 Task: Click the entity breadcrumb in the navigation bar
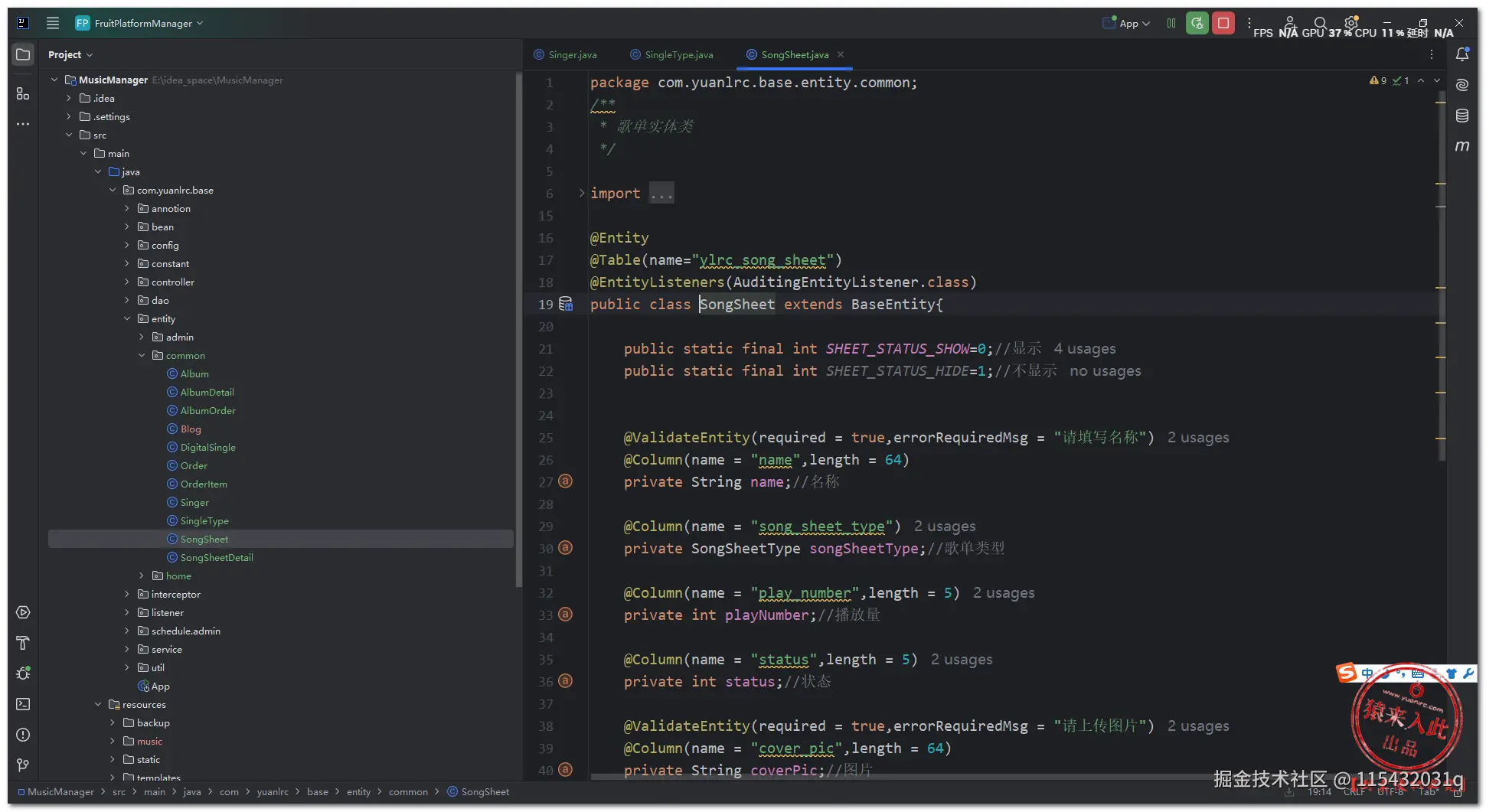pyautogui.click(x=358, y=792)
